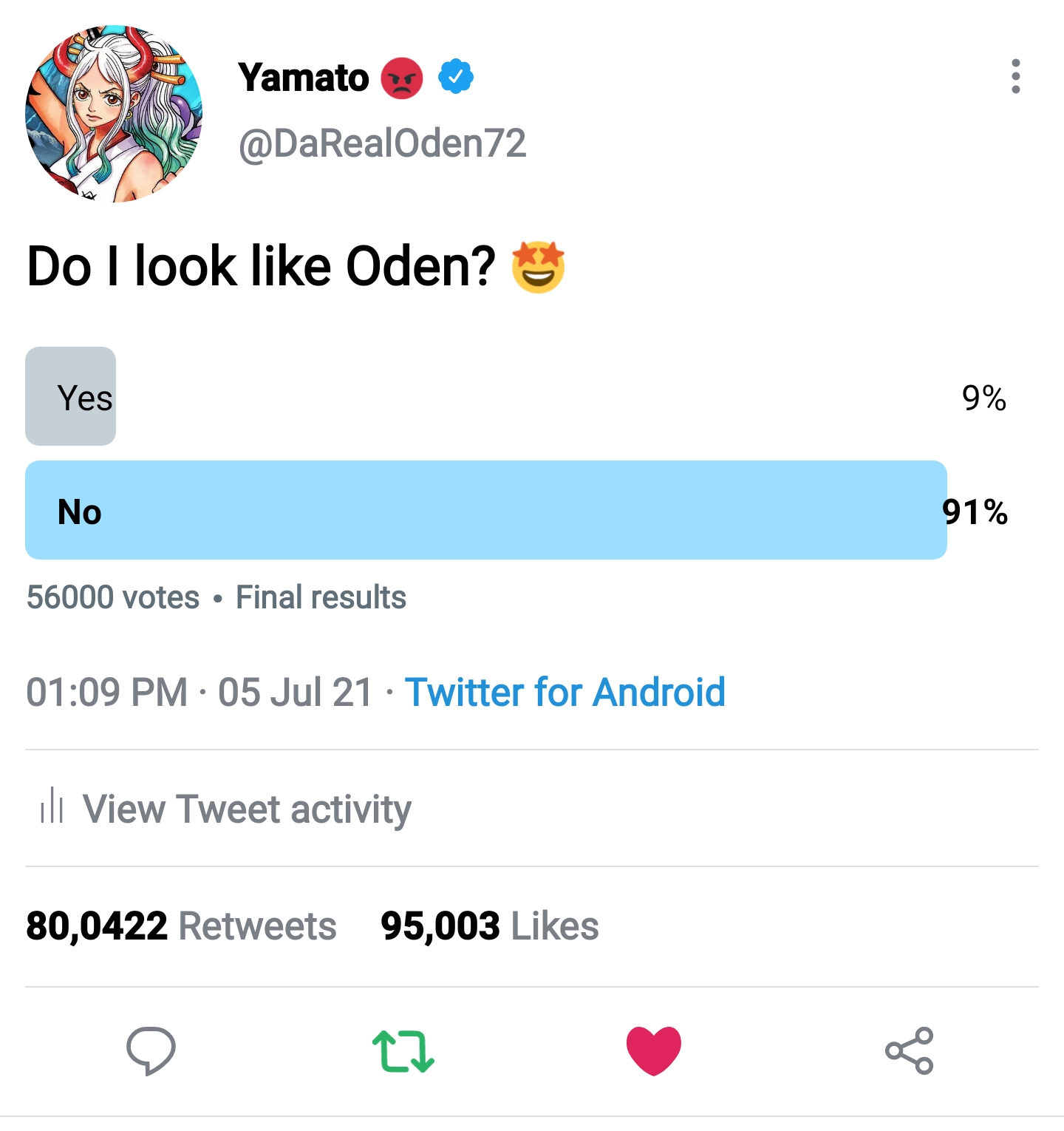Click the tweet activity bar chart icon
The image size is (1064, 1131).
(52, 807)
